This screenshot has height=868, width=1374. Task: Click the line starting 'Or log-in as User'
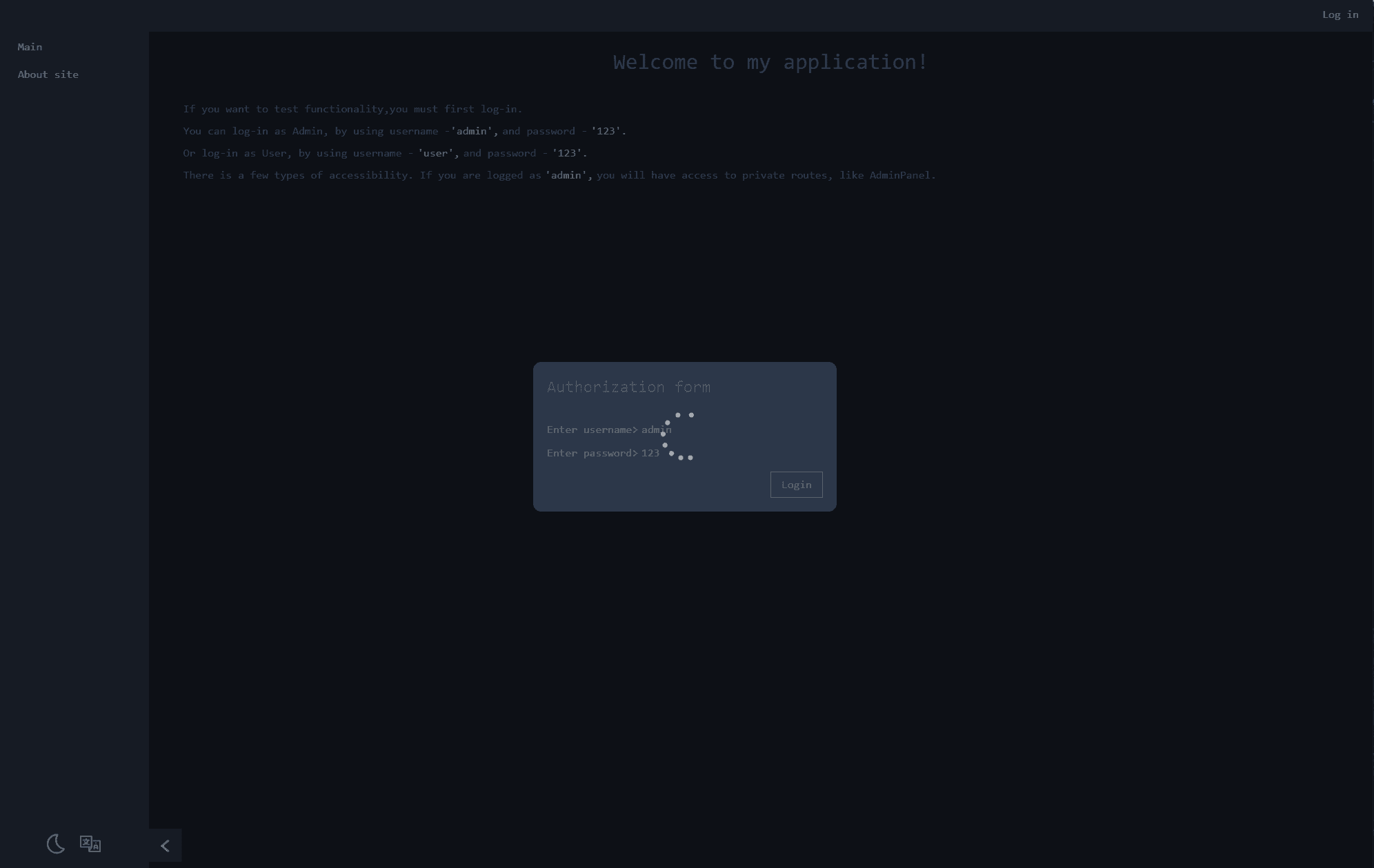[385, 153]
